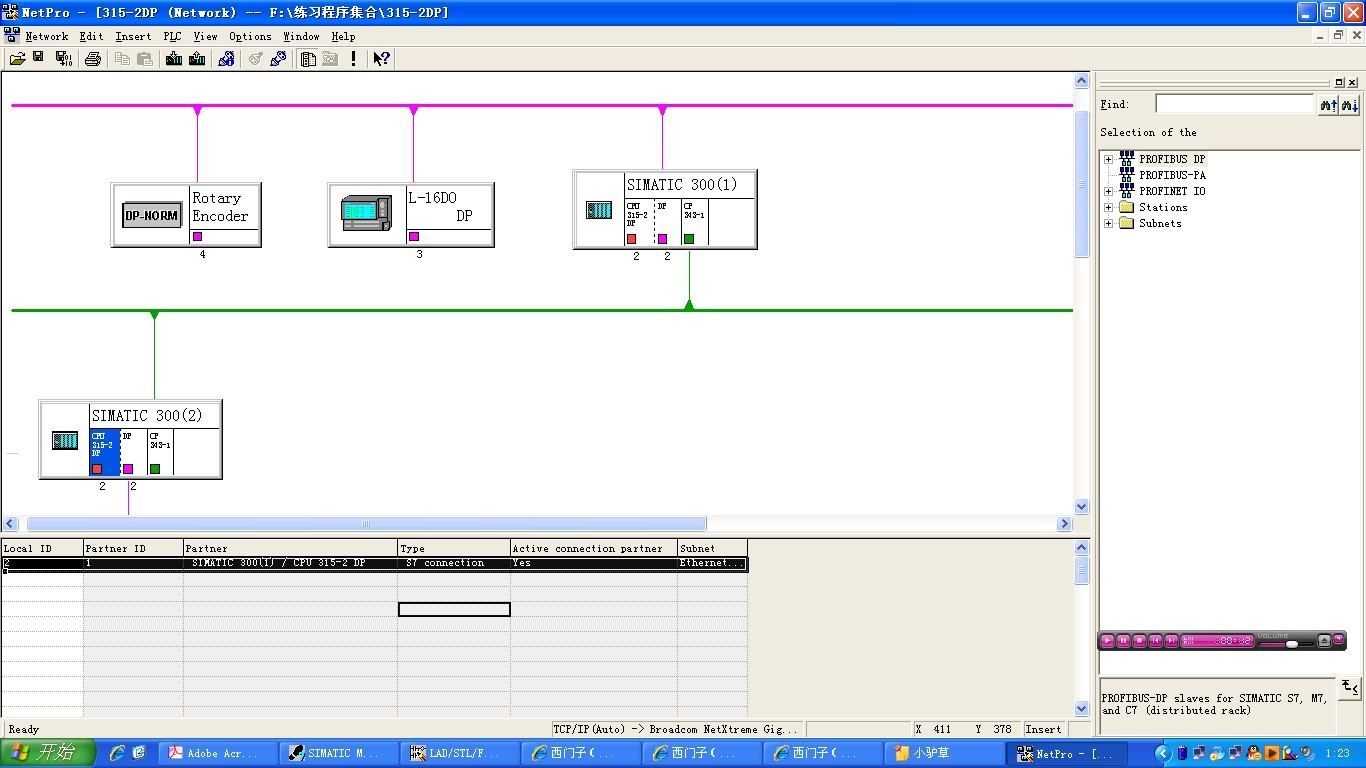
Task: Select the SIMATIC 300(2) rack icon
Action: pyautogui.click(x=65, y=440)
